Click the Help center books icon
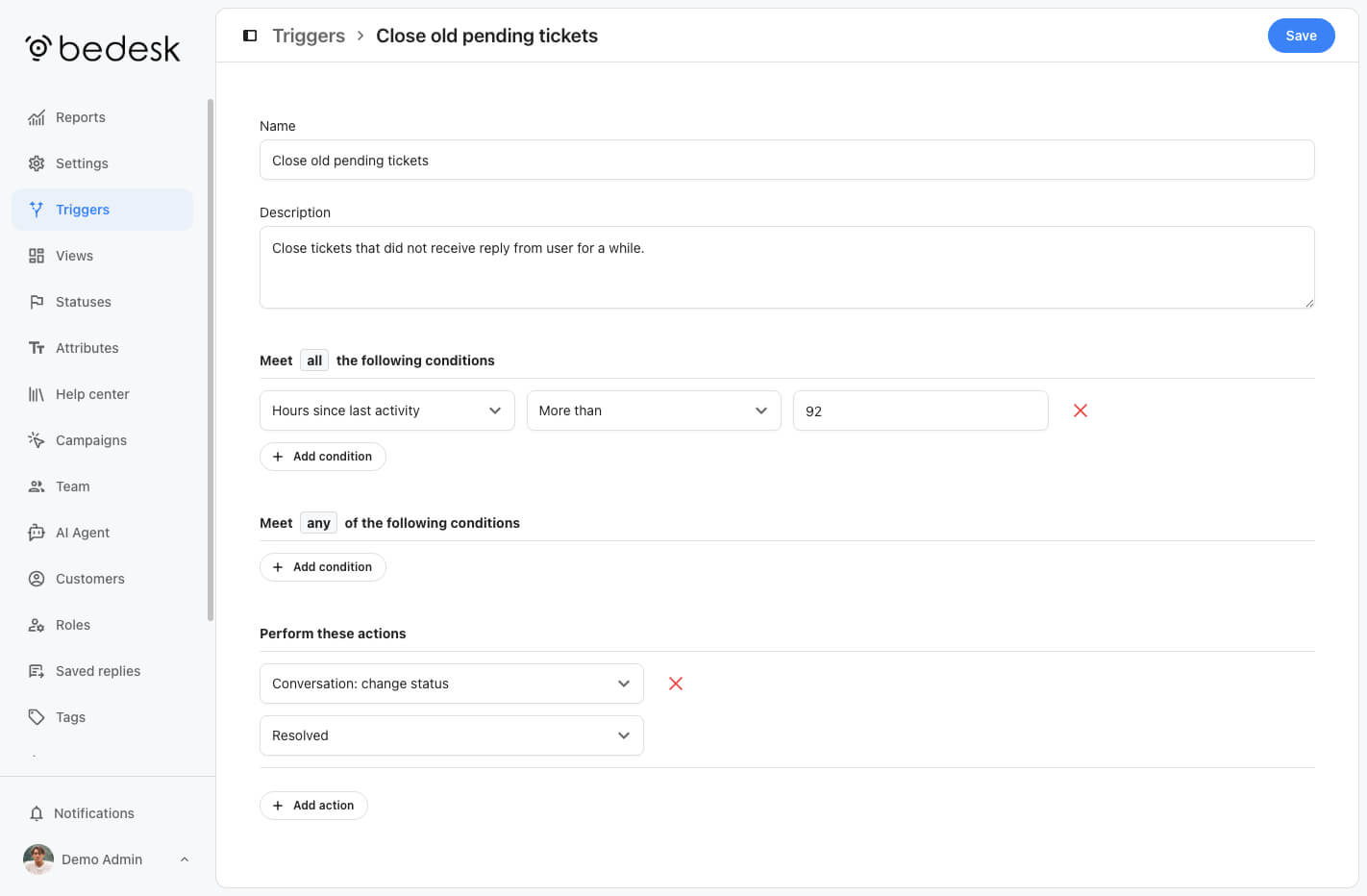 click(37, 394)
